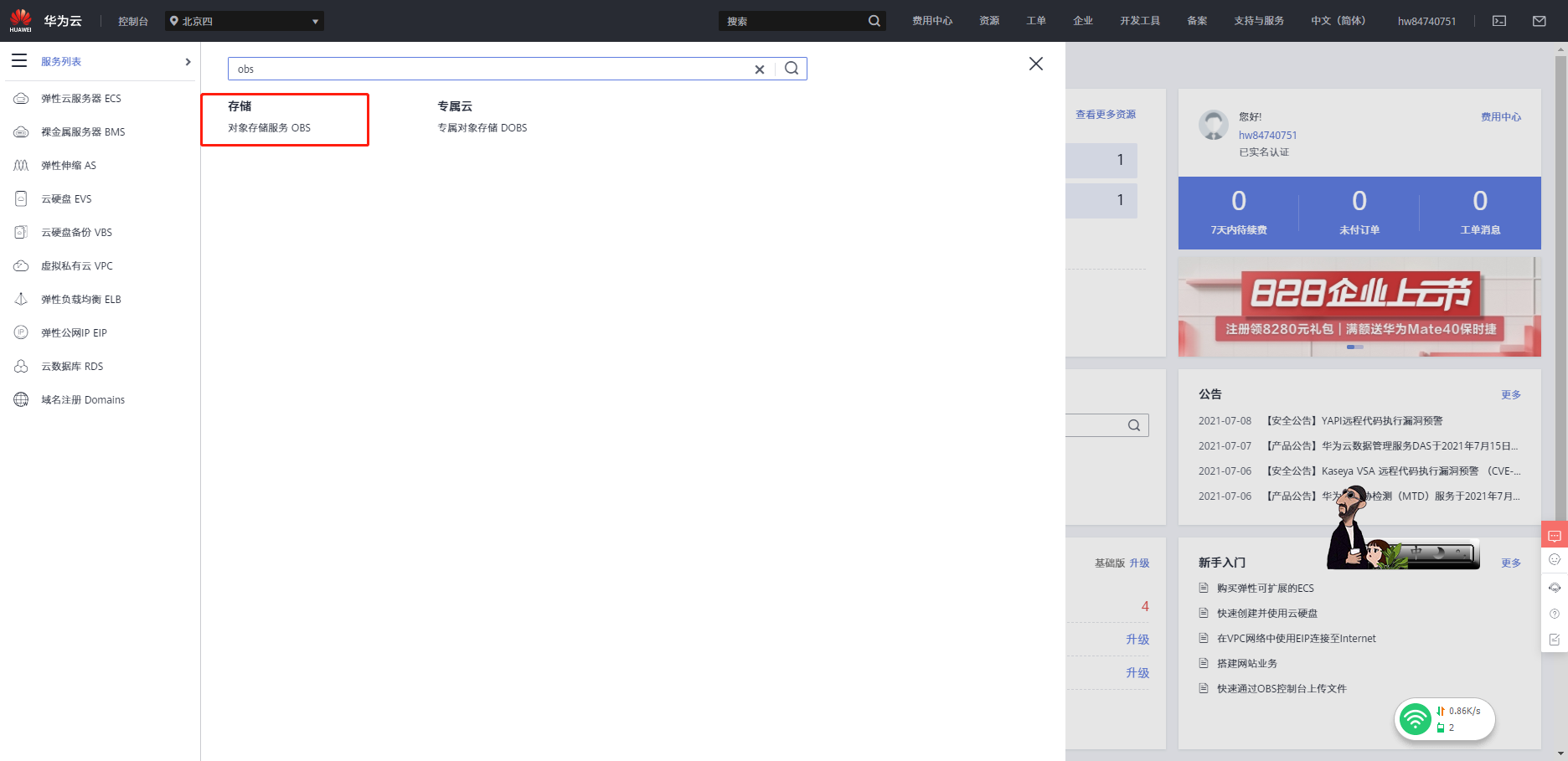This screenshot has width=1568, height=761.
Task: Click the magnifier in the background search box
Action: [x=1134, y=425]
